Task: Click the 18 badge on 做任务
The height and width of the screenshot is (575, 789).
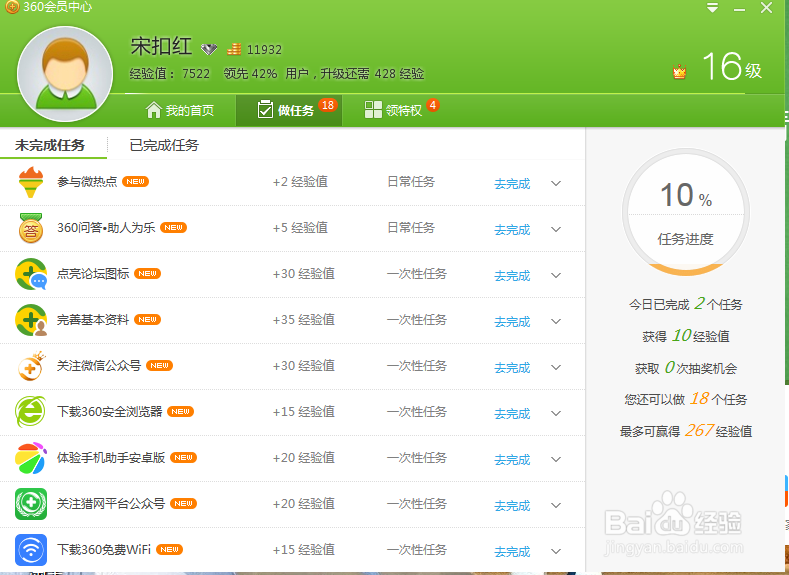Action: [x=328, y=105]
